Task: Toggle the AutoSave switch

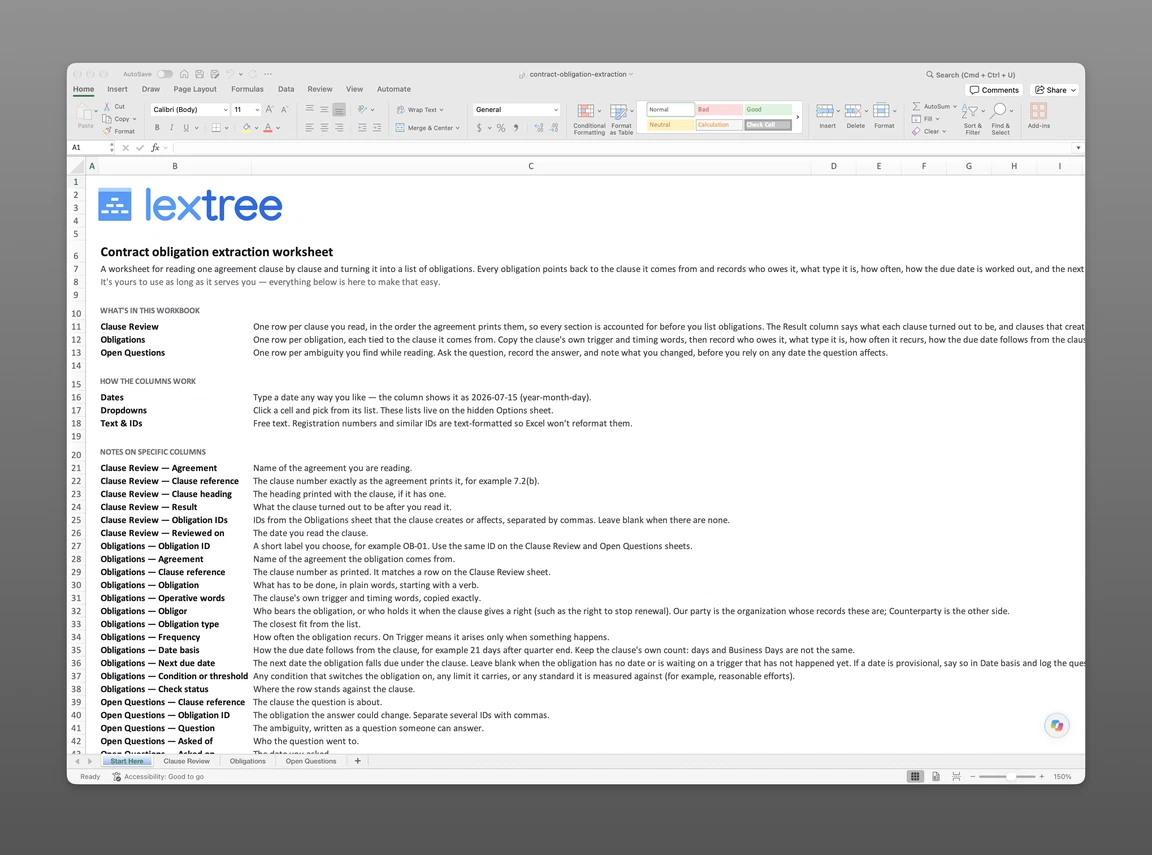Action: pyautogui.click(x=165, y=74)
